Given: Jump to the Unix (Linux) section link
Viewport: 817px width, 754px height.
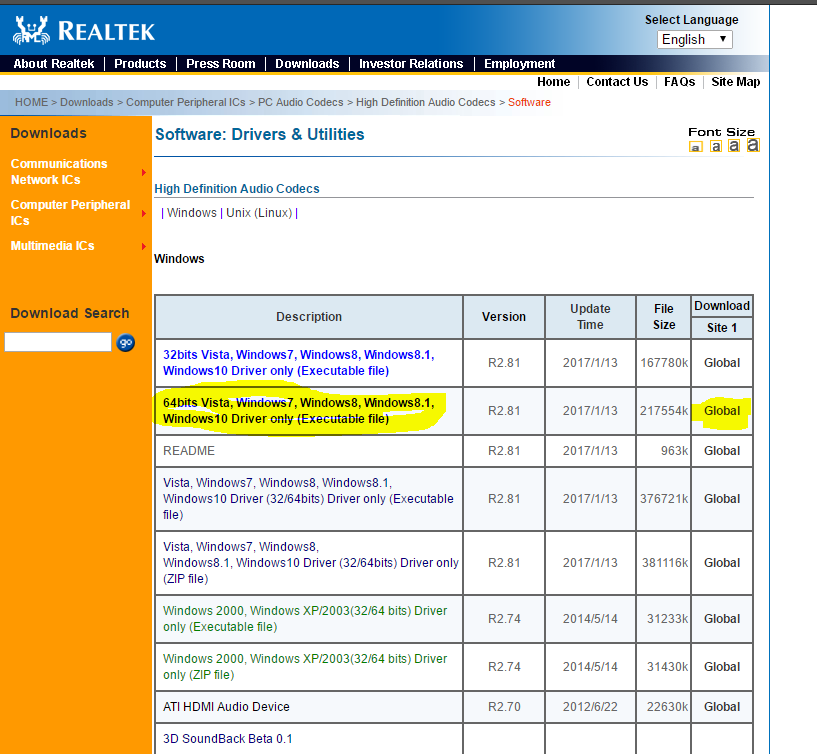Looking at the screenshot, I should coord(259,213).
